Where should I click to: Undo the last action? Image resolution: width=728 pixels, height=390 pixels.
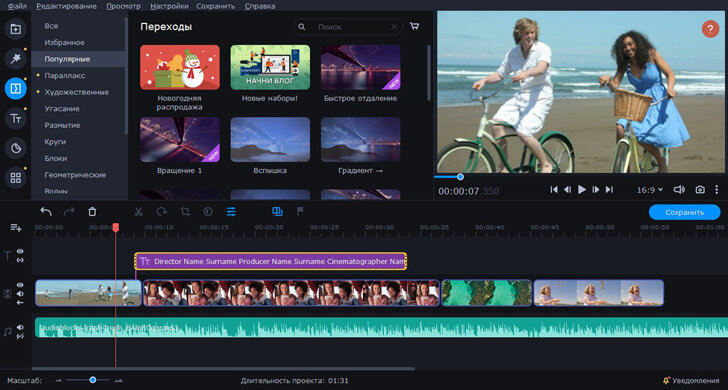(x=46, y=212)
